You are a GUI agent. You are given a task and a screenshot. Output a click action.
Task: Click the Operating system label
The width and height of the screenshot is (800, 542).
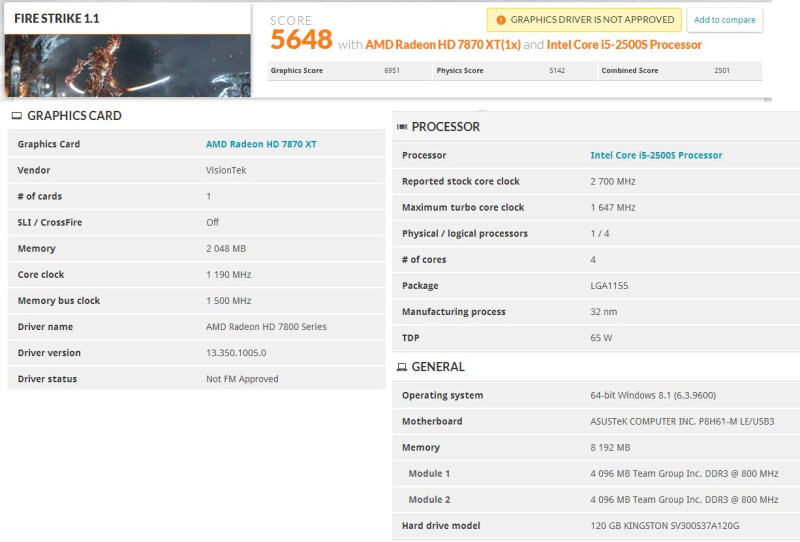click(x=442, y=396)
